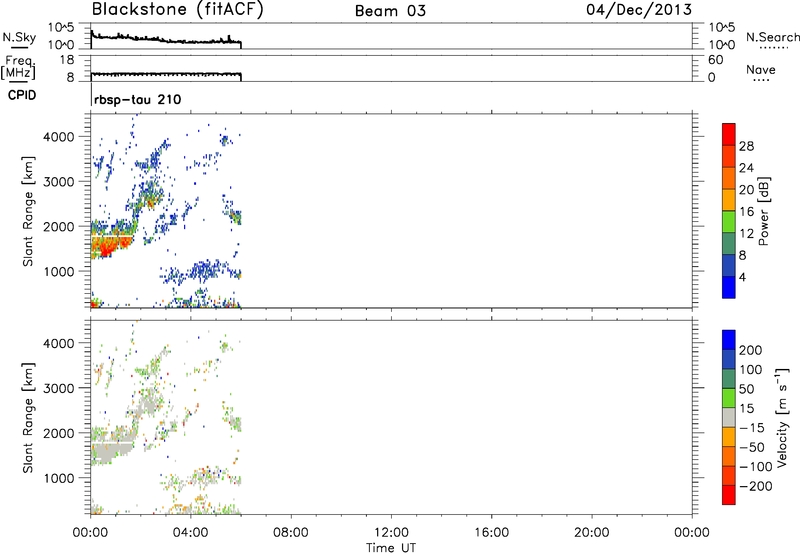Screen dimensions: 800x554
Task: Click the frequency trace line in the Freq. panel
Action: [166, 74]
